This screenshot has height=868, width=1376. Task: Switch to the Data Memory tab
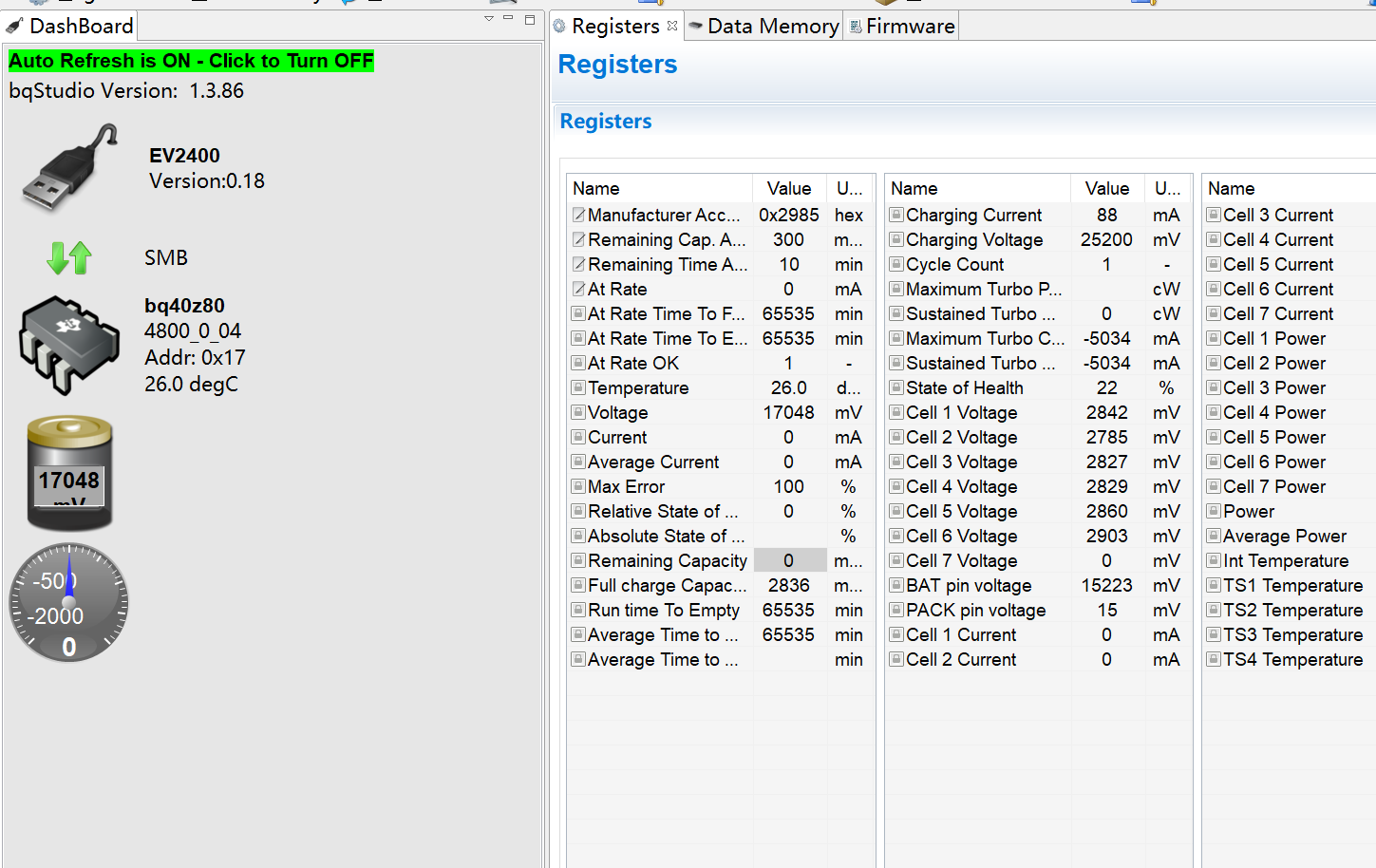763,26
